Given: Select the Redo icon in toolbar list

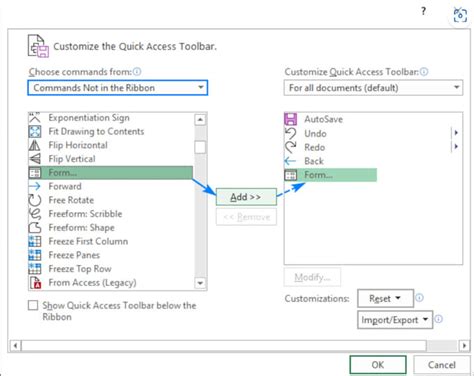Looking at the screenshot, I should pyautogui.click(x=290, y=147).
